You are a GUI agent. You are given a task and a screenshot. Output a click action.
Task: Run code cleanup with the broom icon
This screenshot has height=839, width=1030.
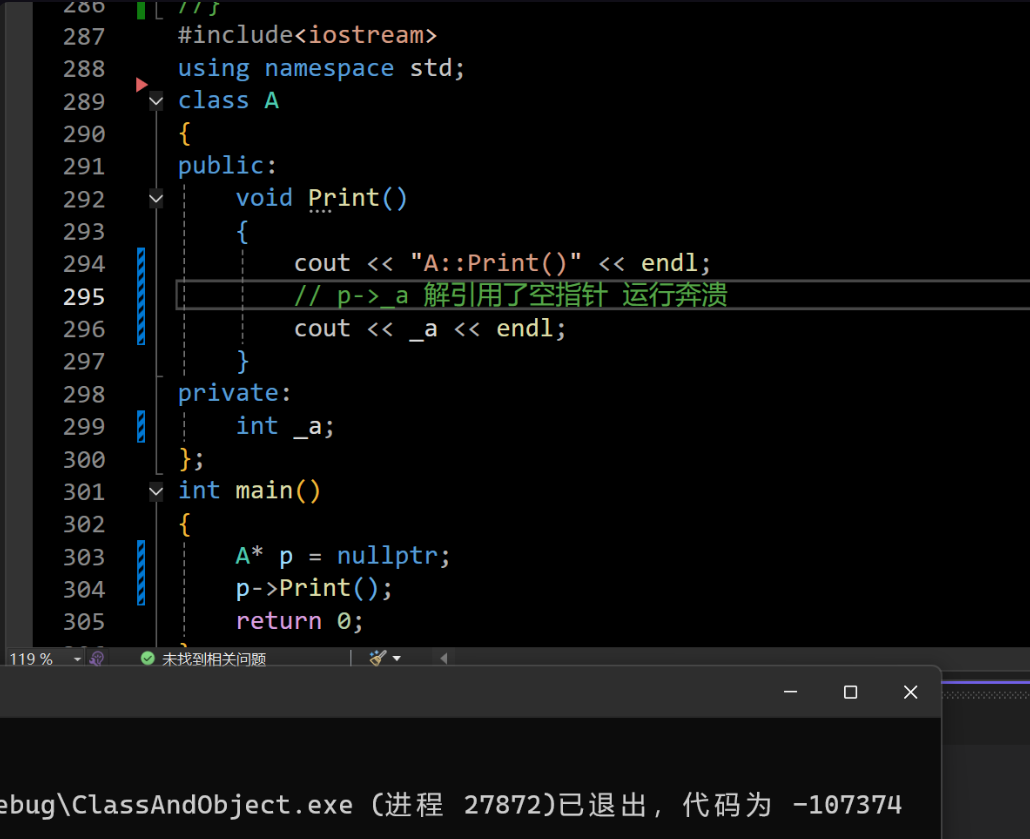coord(378,658)
